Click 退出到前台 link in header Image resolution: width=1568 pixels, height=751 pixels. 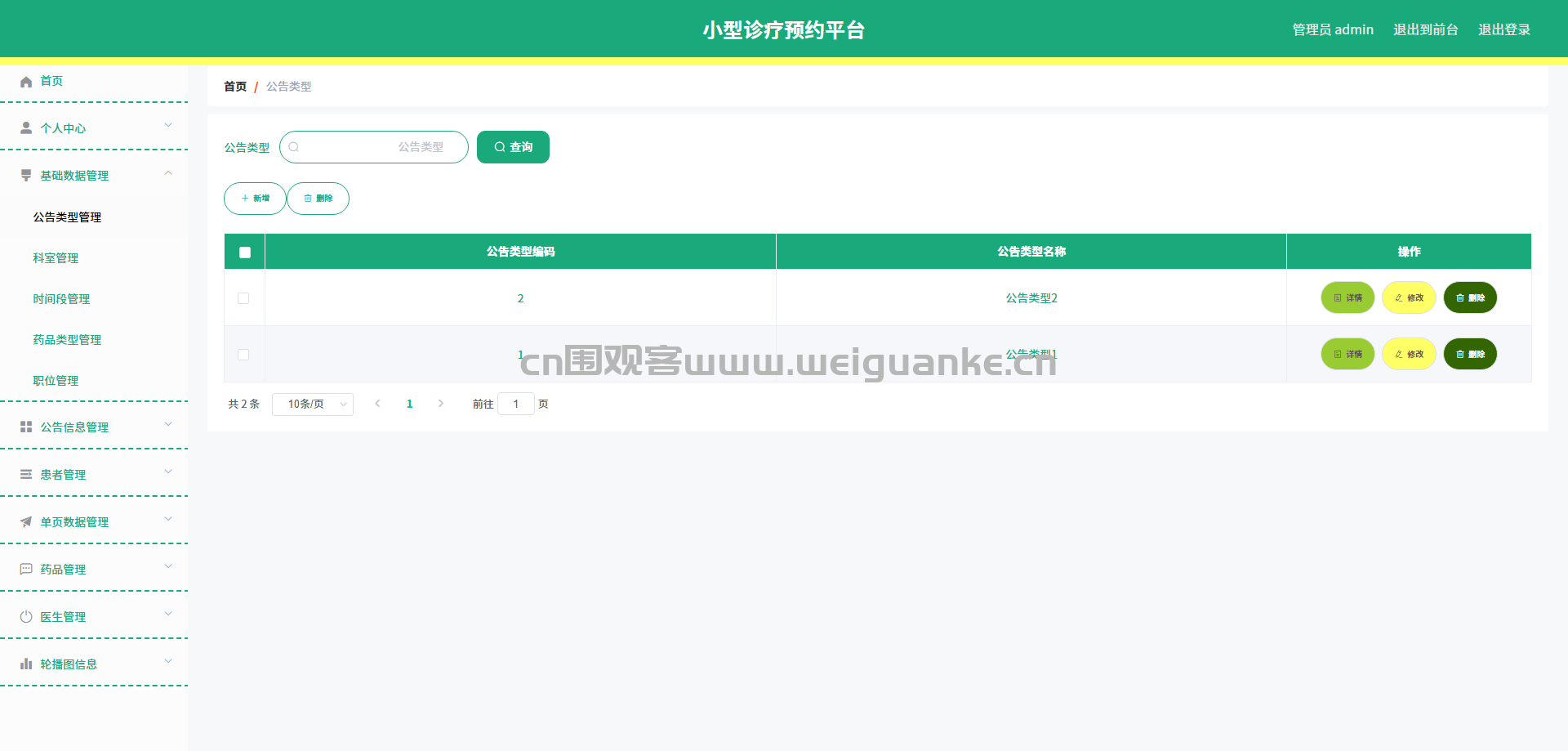pos(1426,29)
